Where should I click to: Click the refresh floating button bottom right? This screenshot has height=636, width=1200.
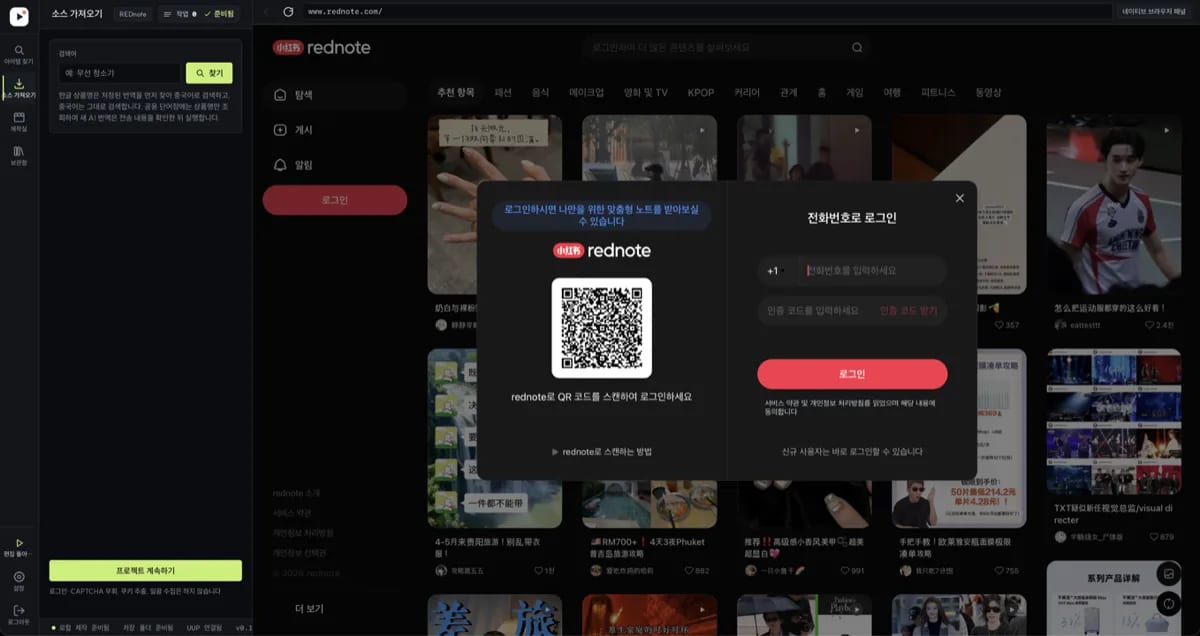(1167, 603)
